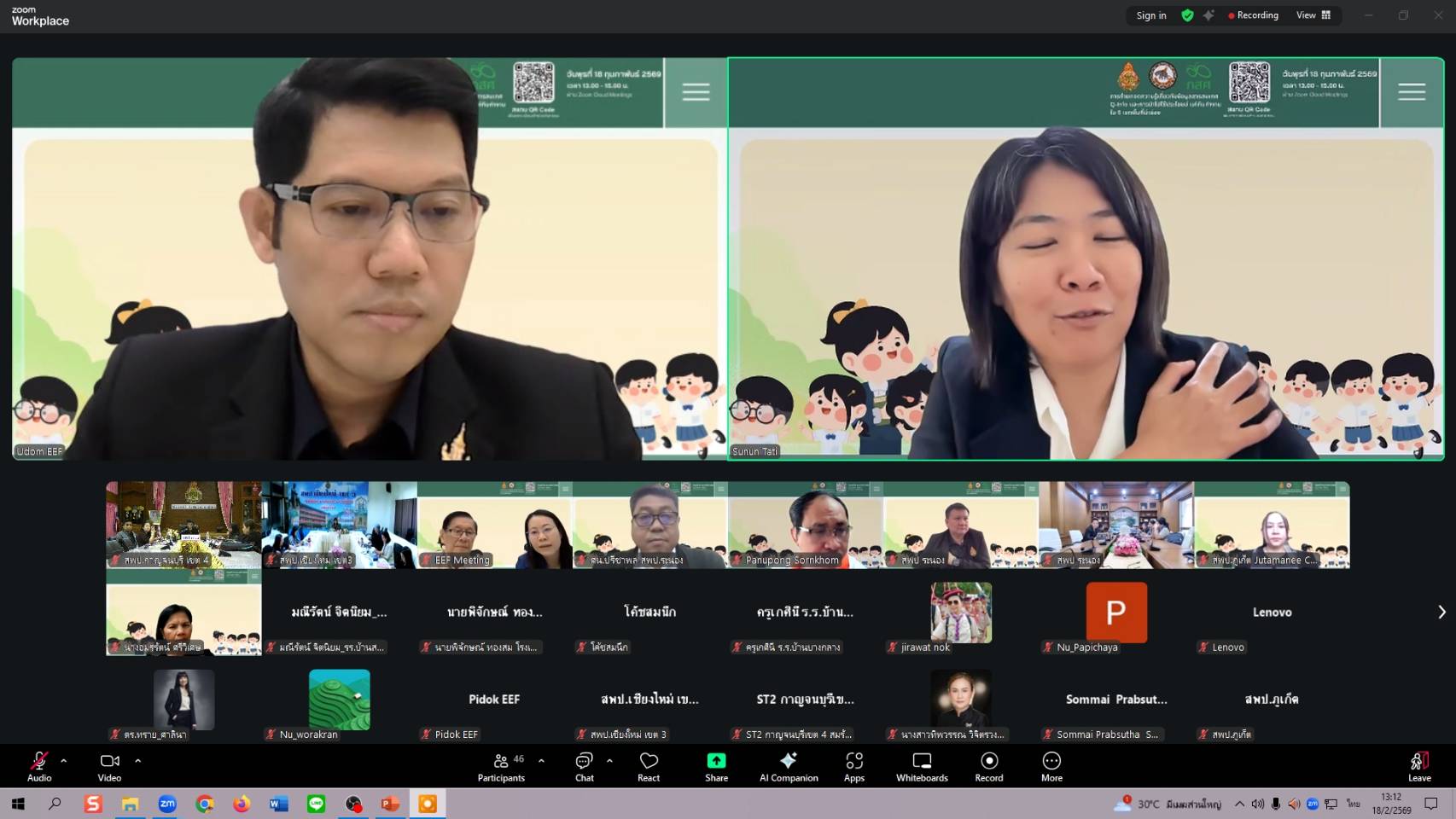Screen dimensions: 1456x819
Task: Open the Participants panel
Action: [501, 766]
